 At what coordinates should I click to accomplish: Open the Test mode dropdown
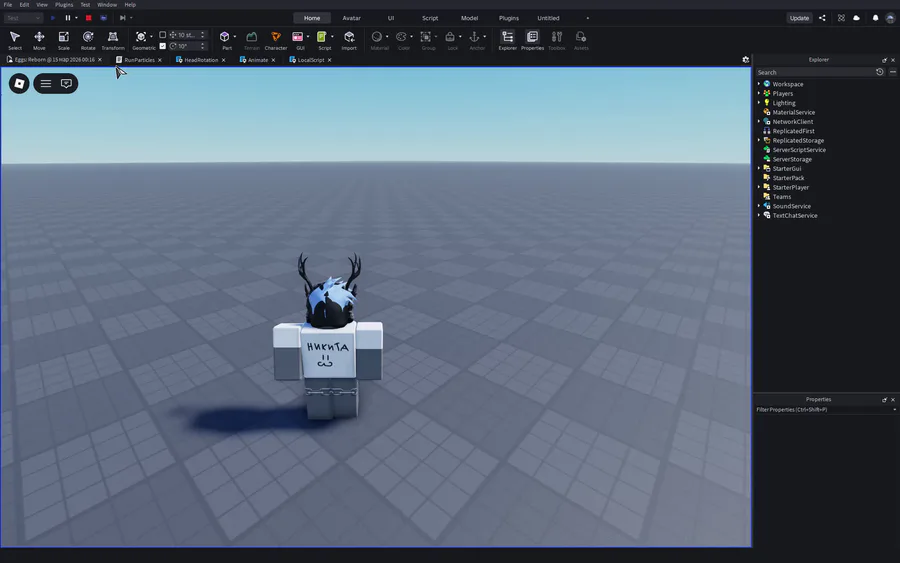[x=24, y=18]
